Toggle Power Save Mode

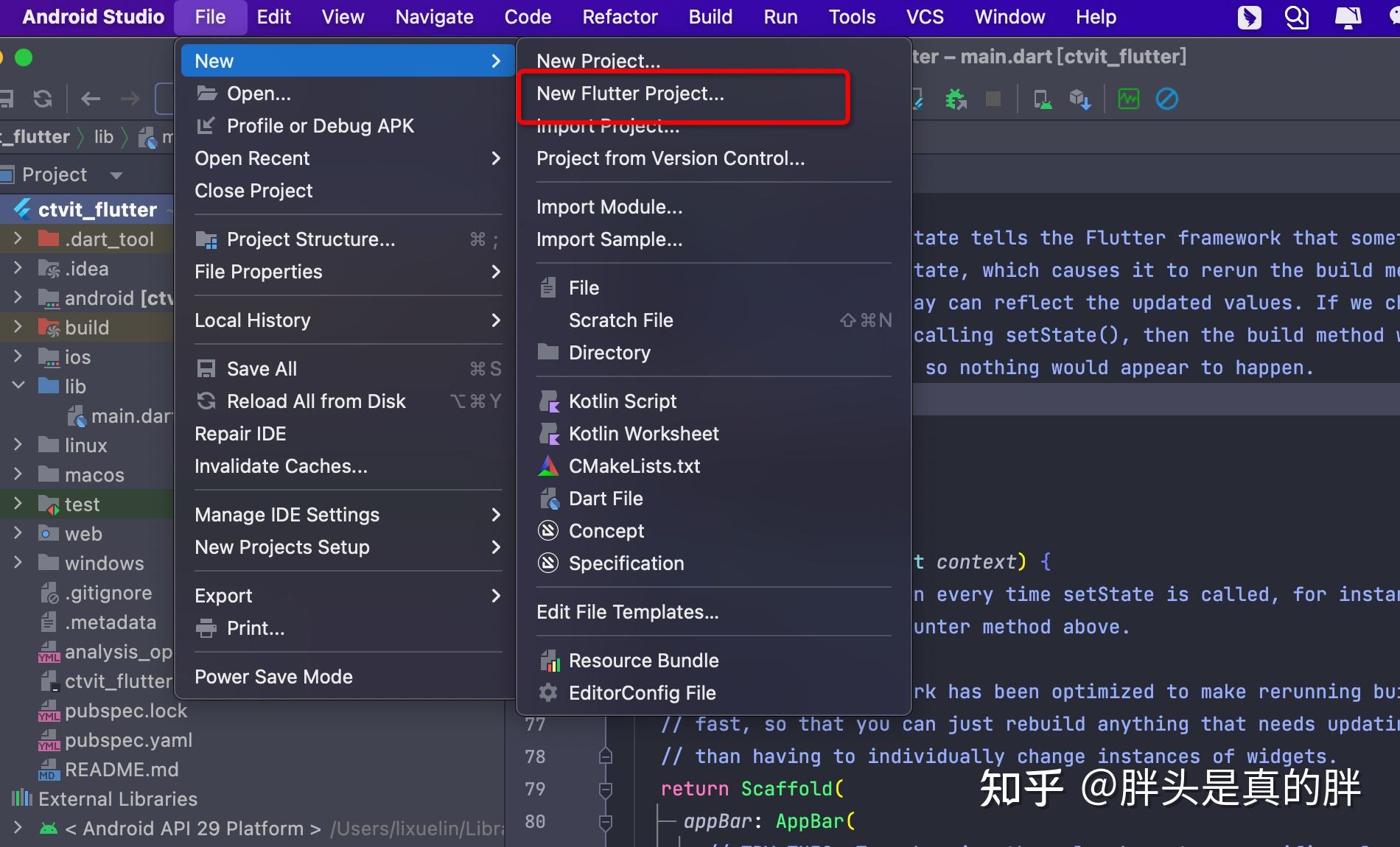point(347,676)
